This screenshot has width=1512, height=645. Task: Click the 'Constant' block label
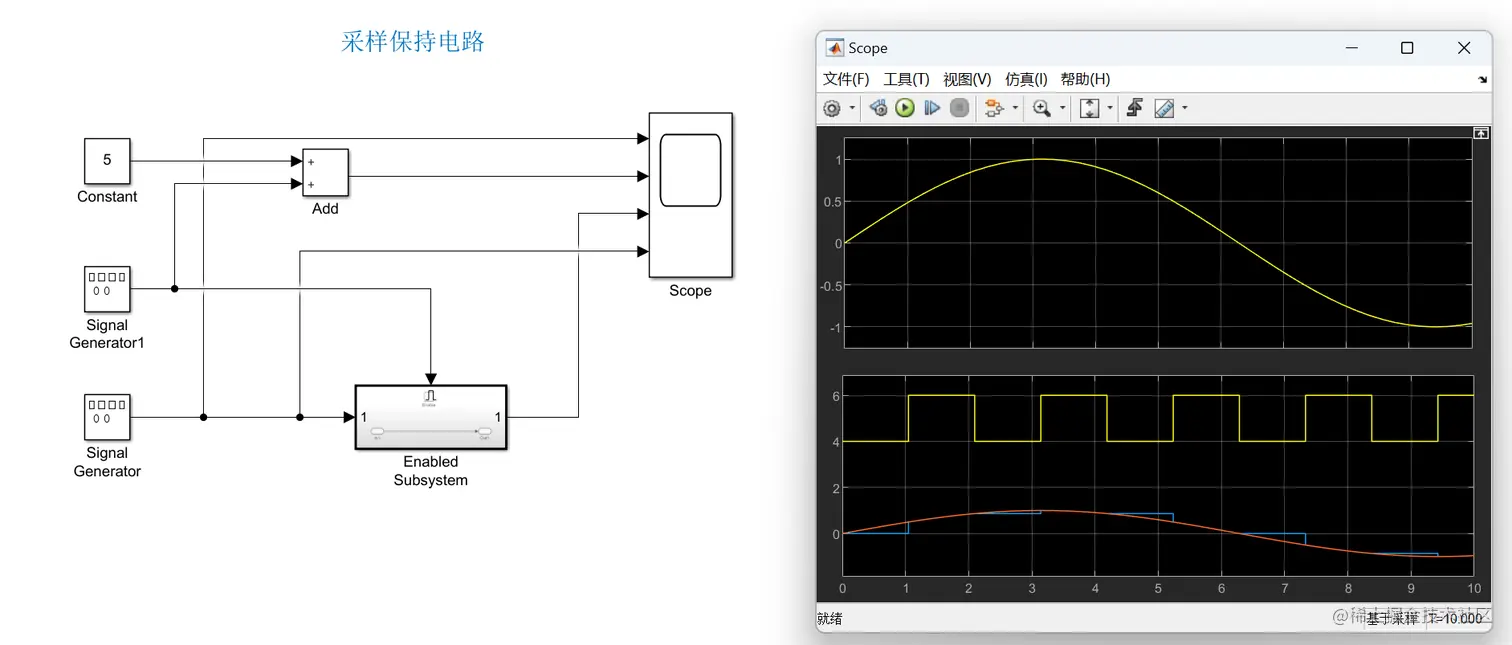click(x=107, y=197)
